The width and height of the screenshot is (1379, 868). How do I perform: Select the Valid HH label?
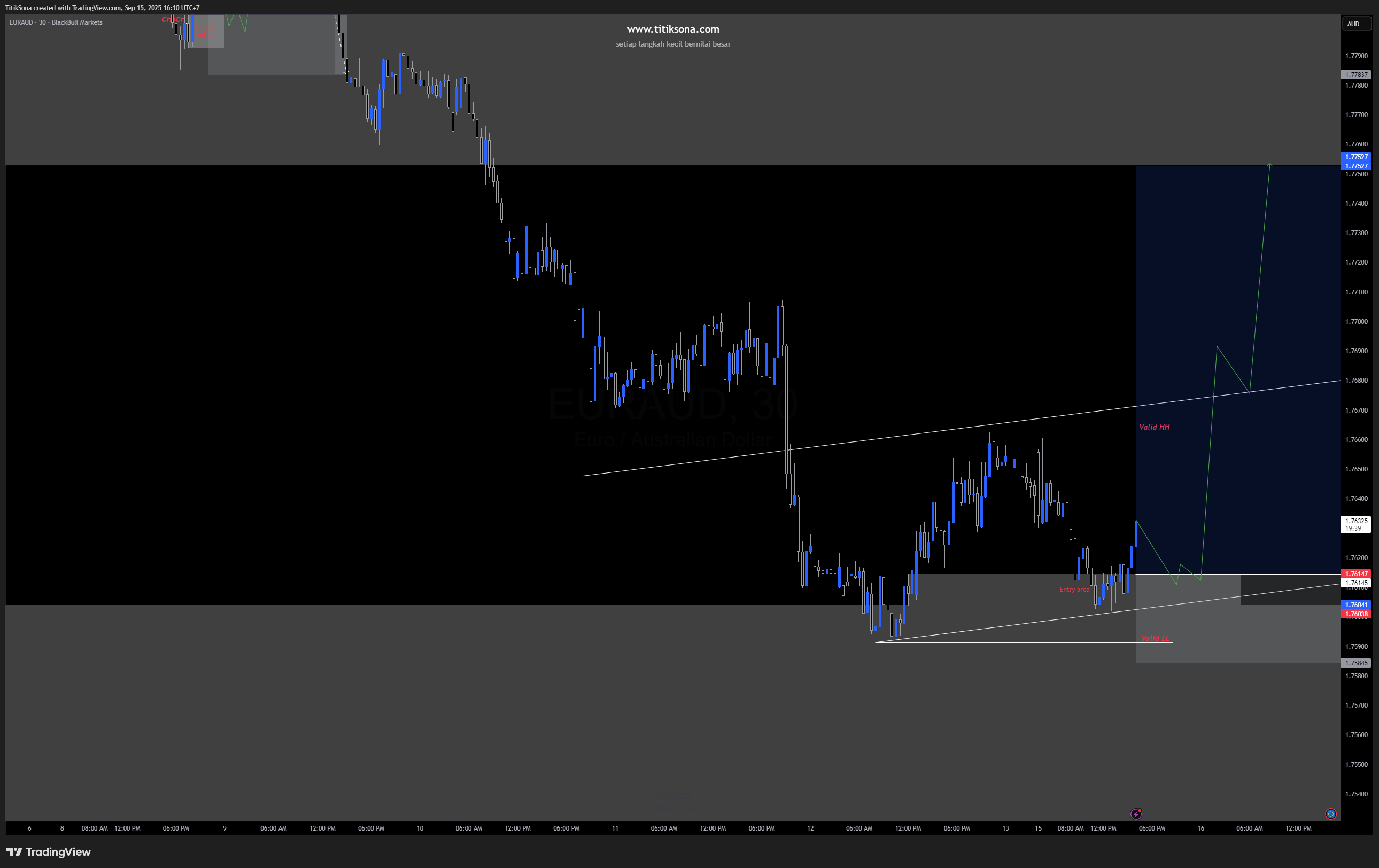point(1154,427)
